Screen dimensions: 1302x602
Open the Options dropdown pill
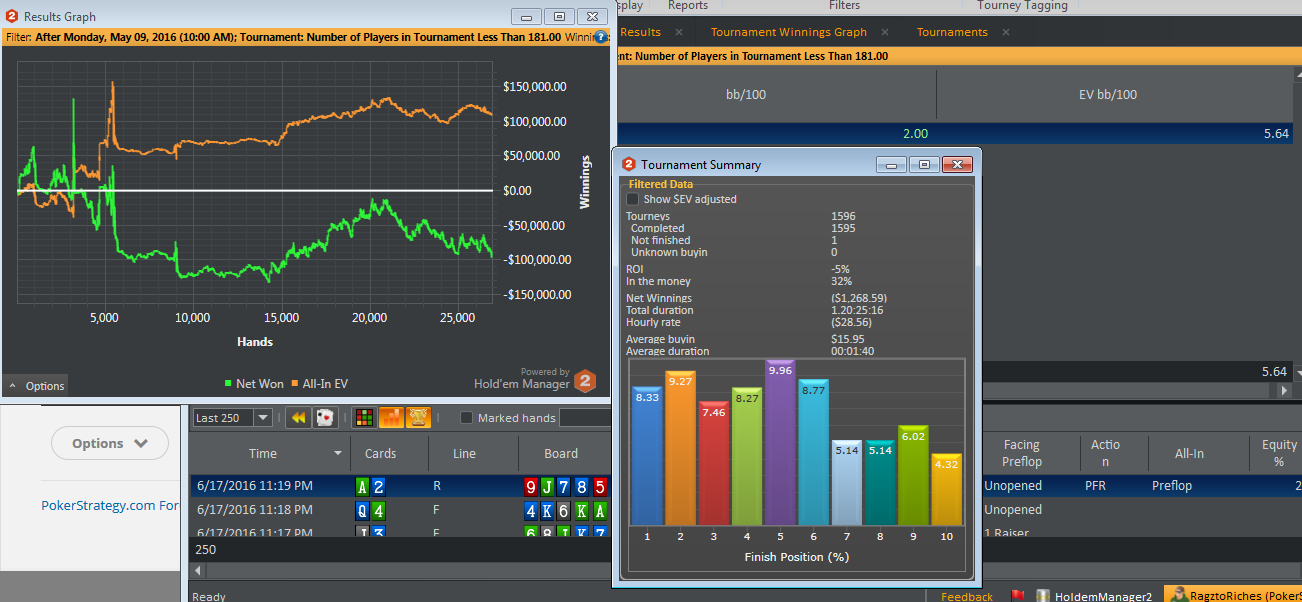[x=110, y=443]
